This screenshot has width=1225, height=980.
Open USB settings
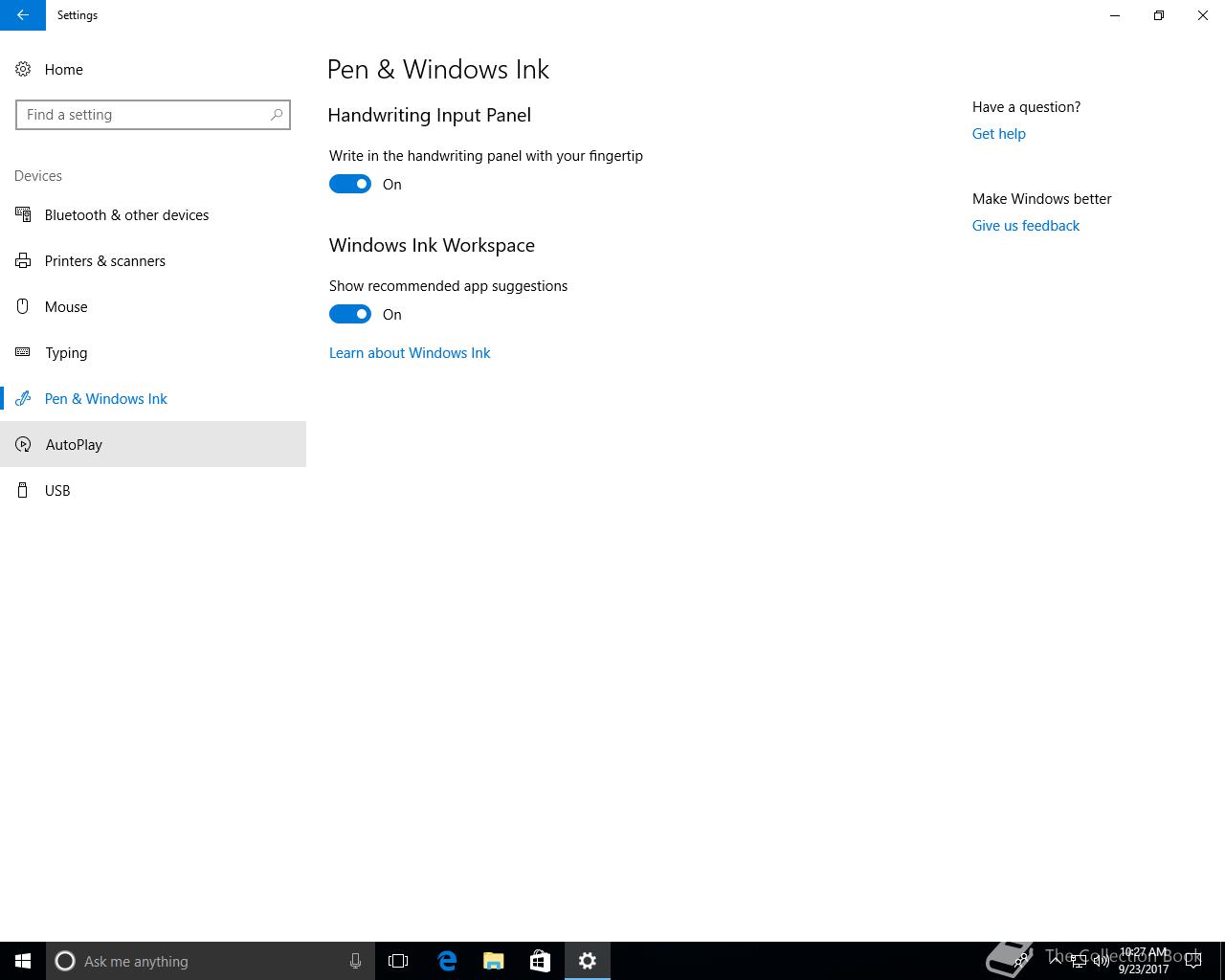[153, 490]
